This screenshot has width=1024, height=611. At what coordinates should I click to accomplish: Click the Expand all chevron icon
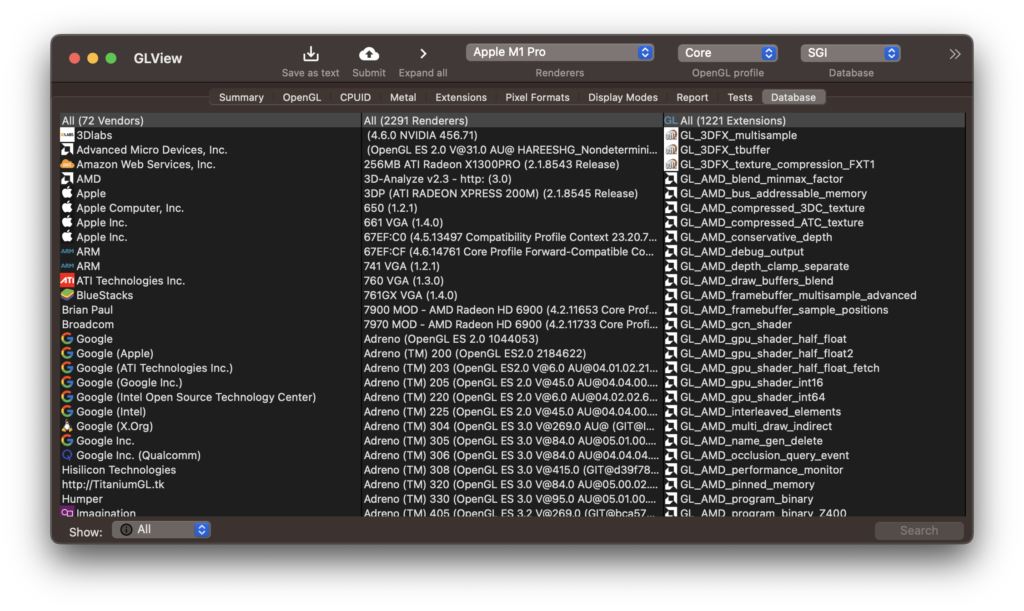(423, 54)
